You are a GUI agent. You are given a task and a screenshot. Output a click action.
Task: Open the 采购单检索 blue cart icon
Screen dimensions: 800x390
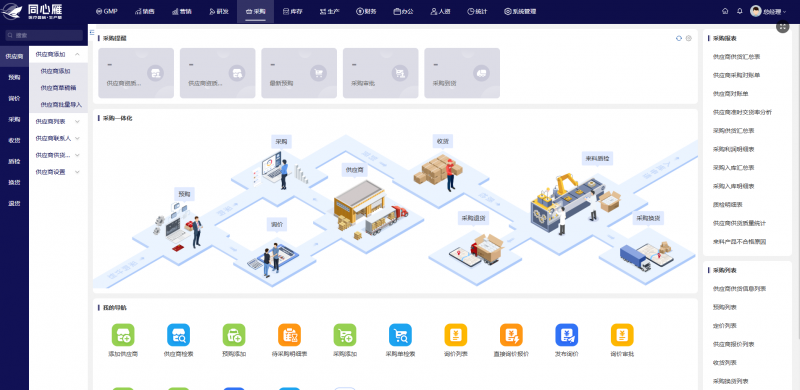click(401, 335)
